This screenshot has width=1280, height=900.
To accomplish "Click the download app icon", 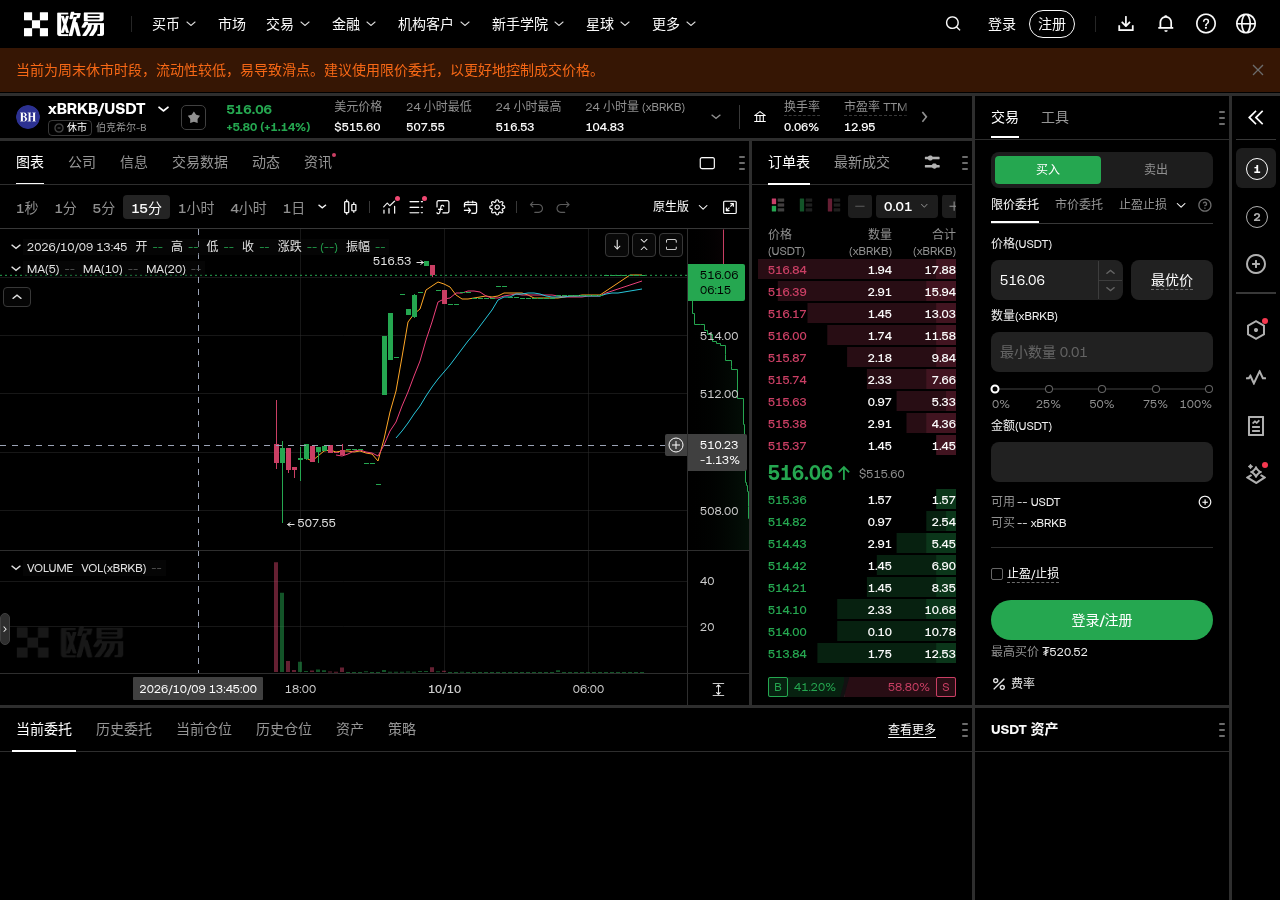I will (1126, 24).
